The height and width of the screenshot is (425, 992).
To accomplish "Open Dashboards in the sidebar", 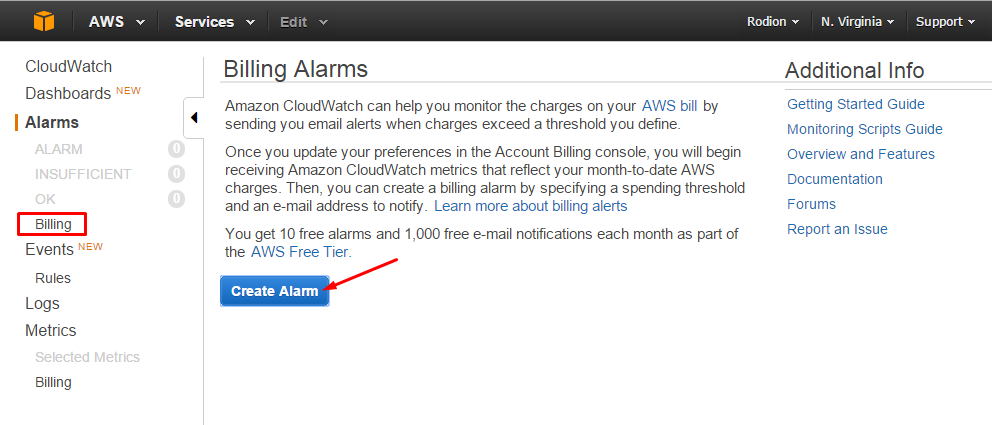I will point(68,94).
